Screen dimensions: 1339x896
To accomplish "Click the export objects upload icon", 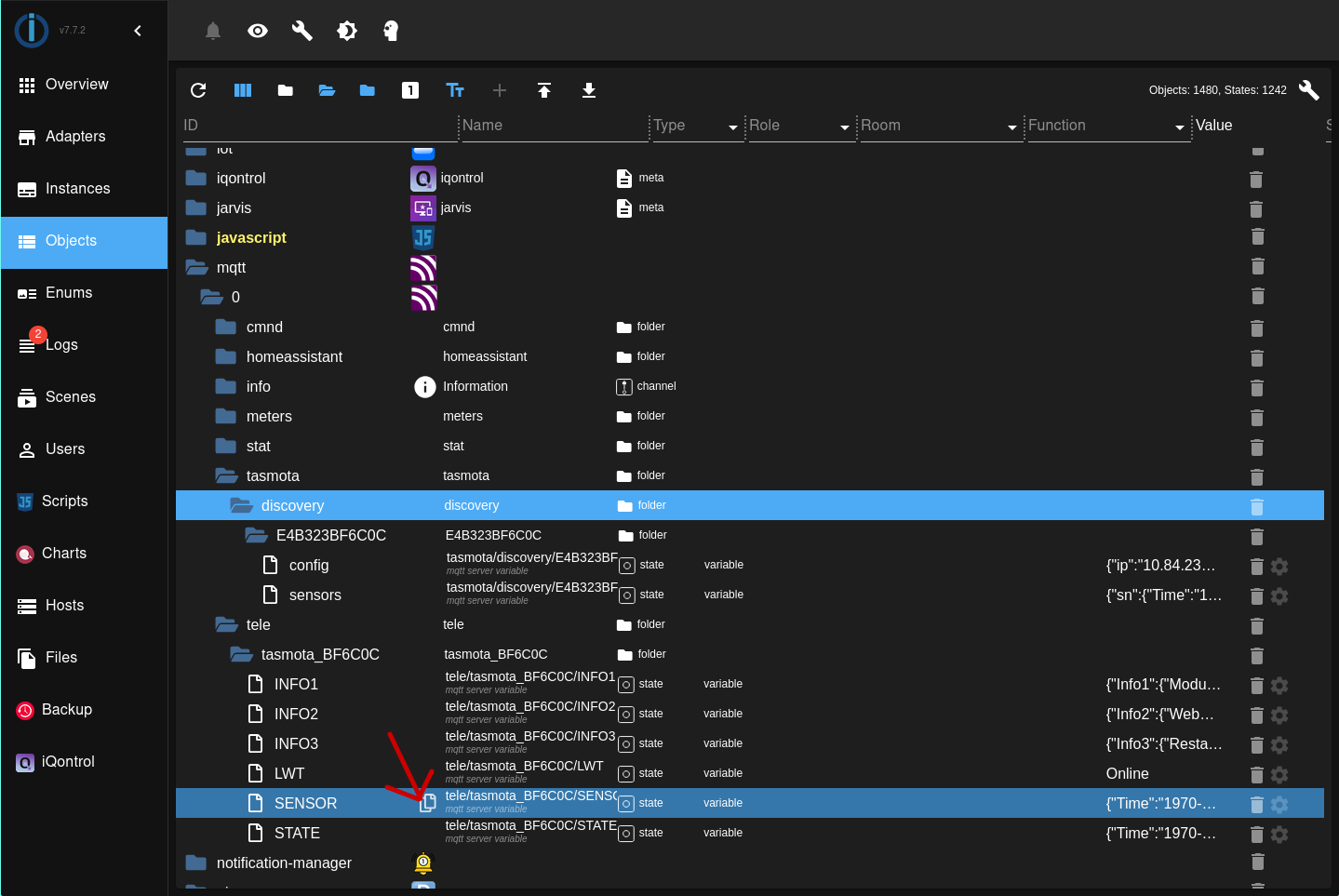I will 544,90.
